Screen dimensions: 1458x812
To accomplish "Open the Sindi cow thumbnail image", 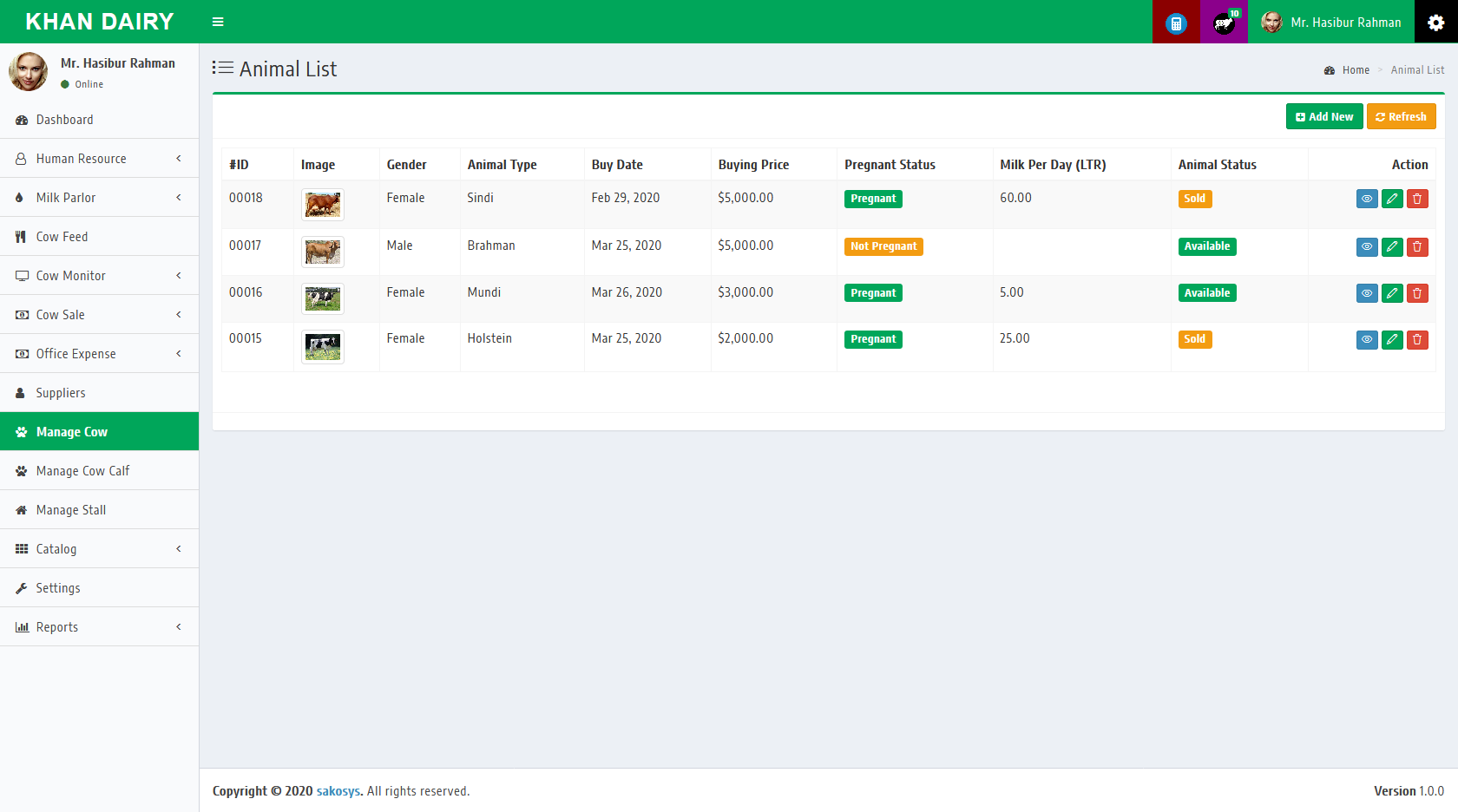I will tap(323, 205).
